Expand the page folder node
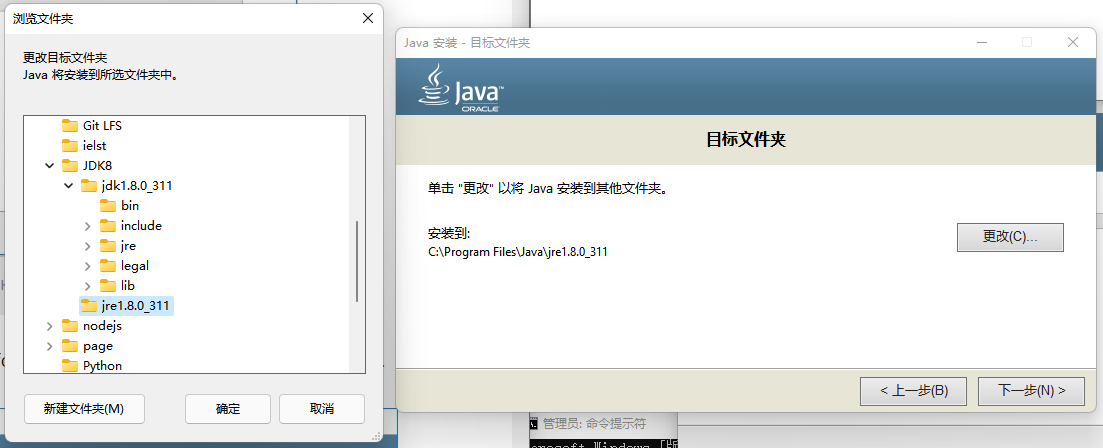The width and height of the screenshot is (1103, 448). click(x=49, y=346)
